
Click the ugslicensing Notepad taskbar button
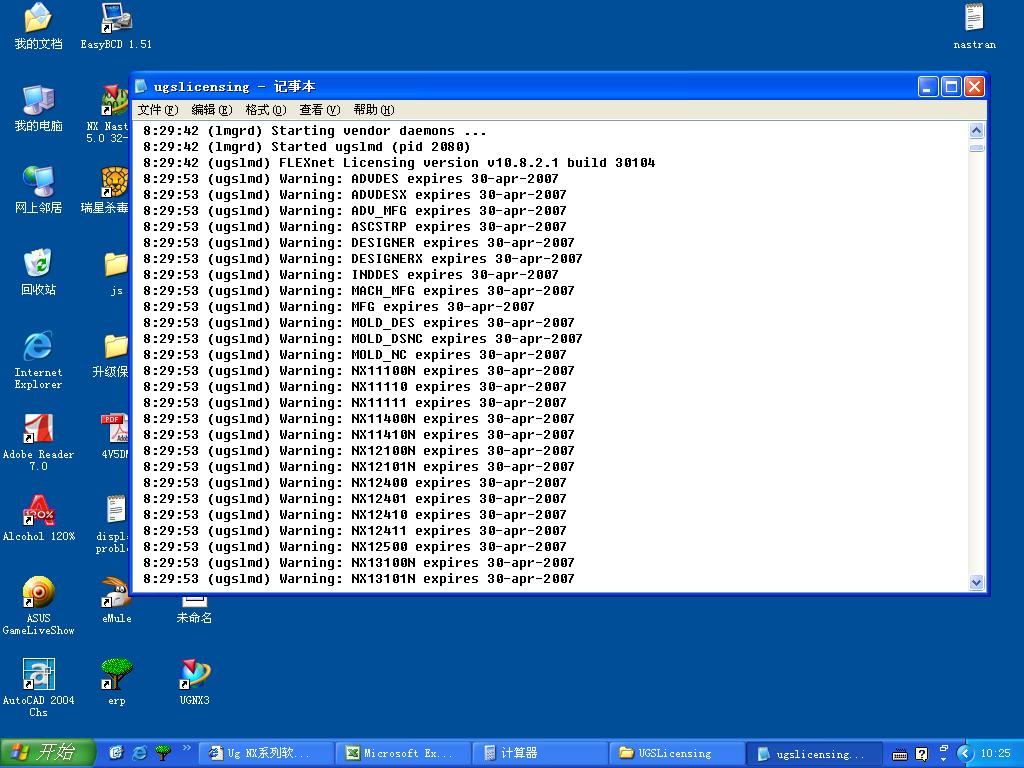(814, 753)
